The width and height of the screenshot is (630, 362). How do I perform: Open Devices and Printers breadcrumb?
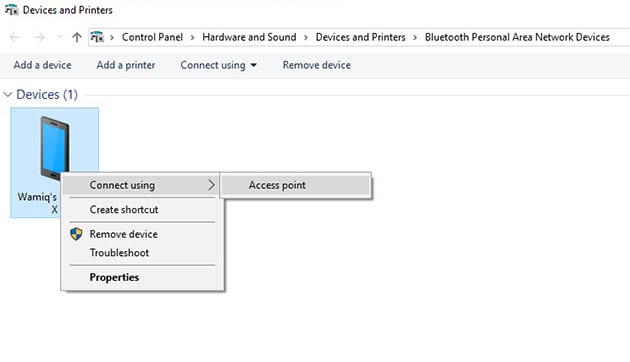360,37
